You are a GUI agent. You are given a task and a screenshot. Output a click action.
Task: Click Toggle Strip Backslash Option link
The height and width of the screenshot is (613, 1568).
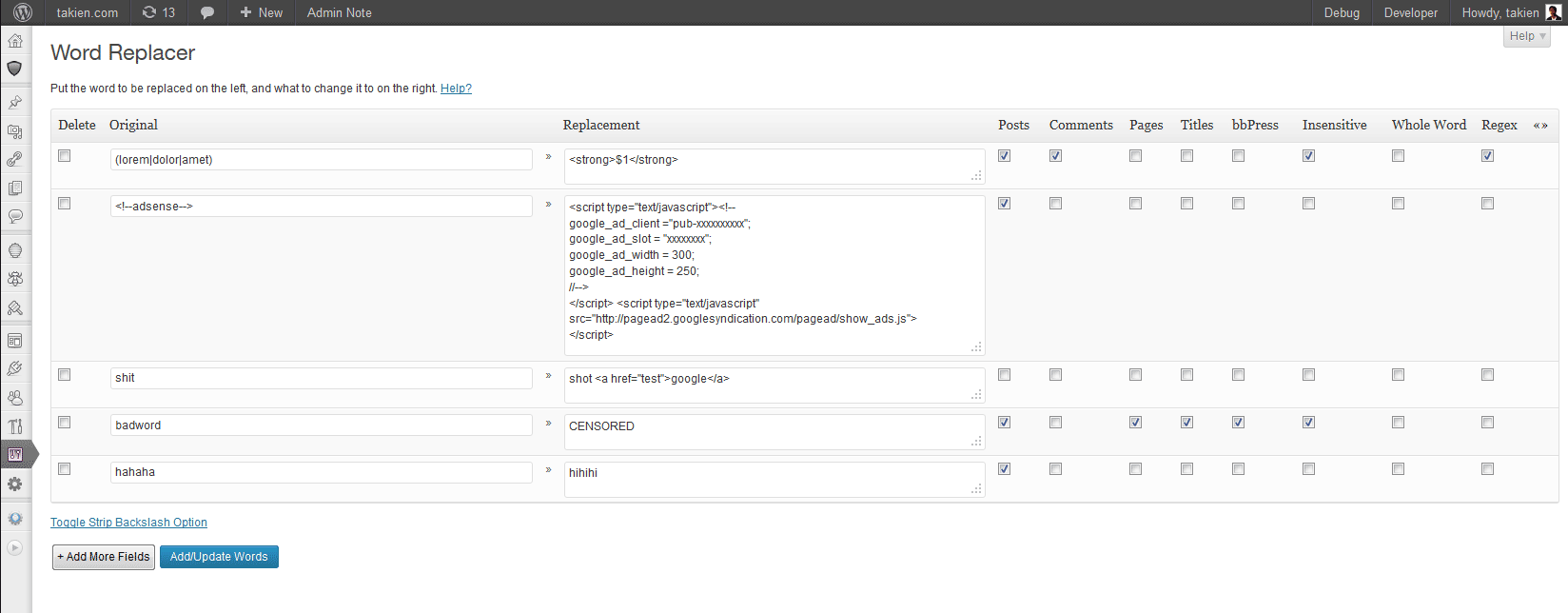(x=128, y=523)
